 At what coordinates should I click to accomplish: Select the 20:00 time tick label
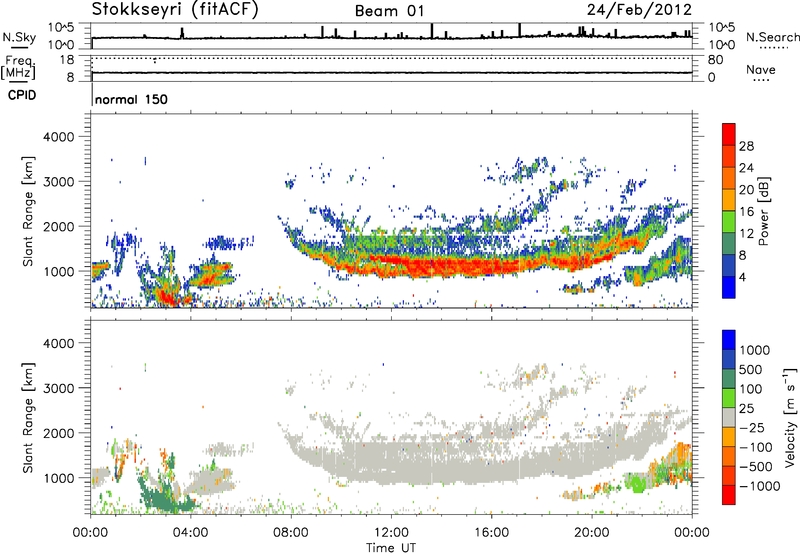[x=591, y=533]
